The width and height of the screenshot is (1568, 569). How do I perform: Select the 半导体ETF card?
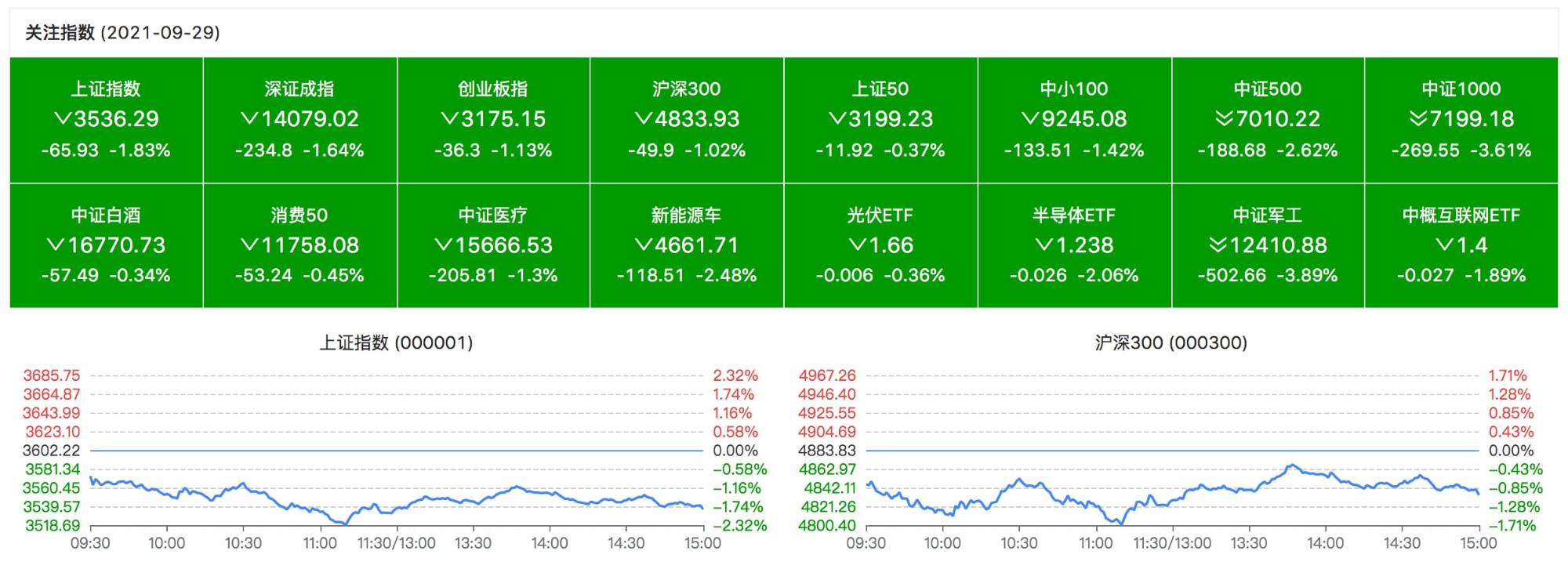(x=1074, y=246)
